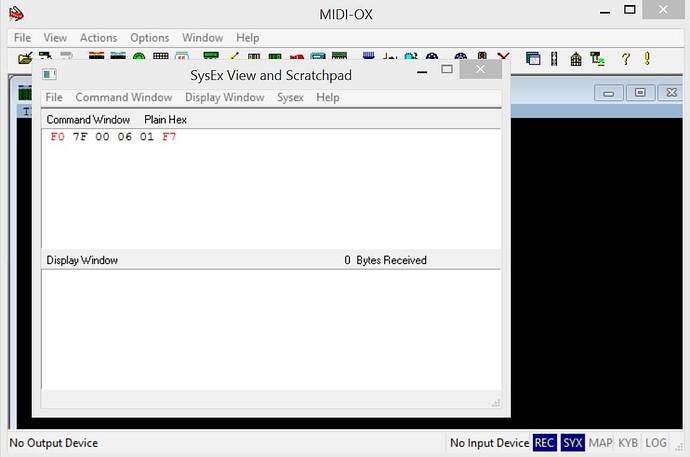Open the Window menu in MIDI-OX
The image size is (690, 457).
pyautogui.click(x=203, y=38)
